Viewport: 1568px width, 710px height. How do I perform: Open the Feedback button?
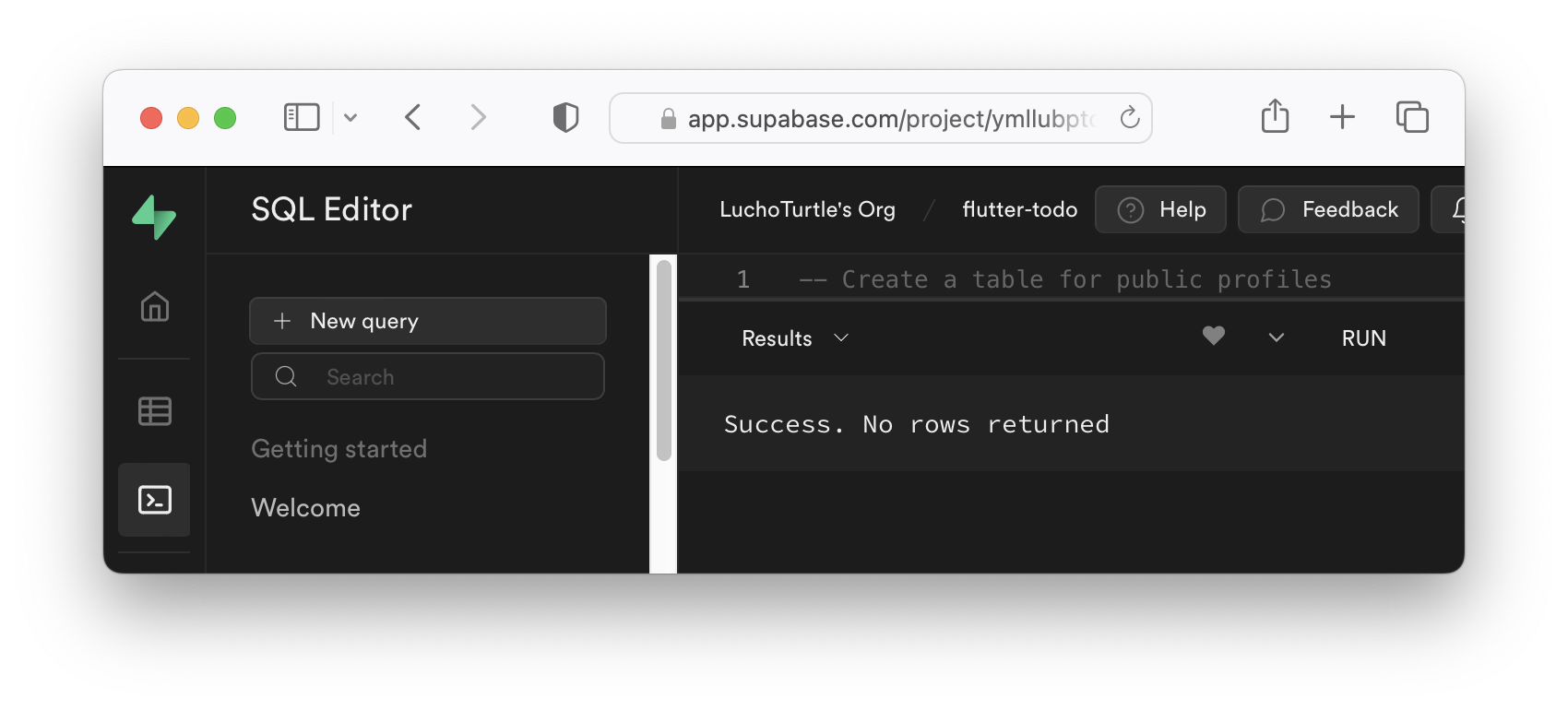(1328, 209)
